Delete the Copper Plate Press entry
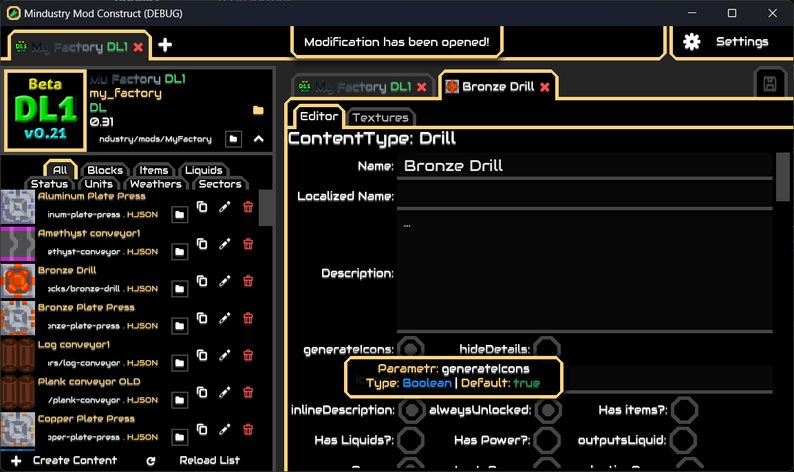Screen dimensions: 794x472 [x=248, y=429]
